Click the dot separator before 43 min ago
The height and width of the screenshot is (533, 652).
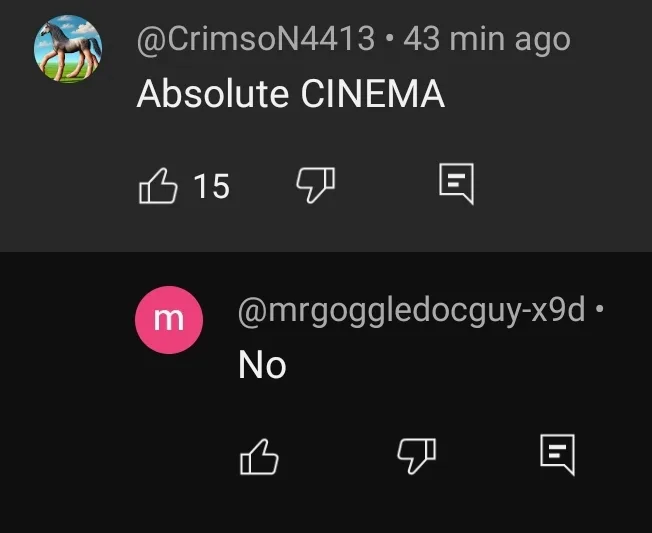(389, 39)
